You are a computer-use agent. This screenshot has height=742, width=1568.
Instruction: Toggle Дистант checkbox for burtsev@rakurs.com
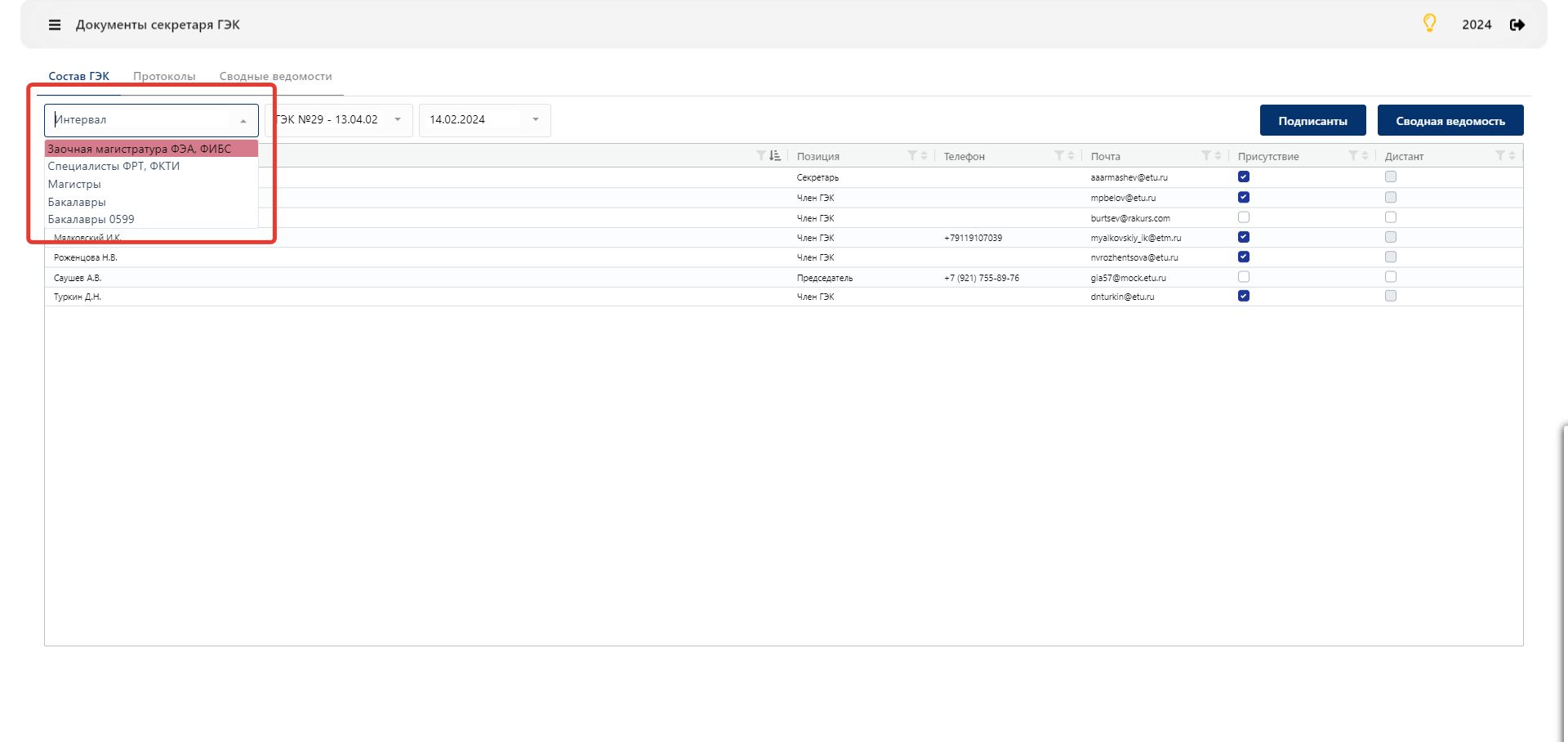pyautogui.click(x=1391, y=217)
